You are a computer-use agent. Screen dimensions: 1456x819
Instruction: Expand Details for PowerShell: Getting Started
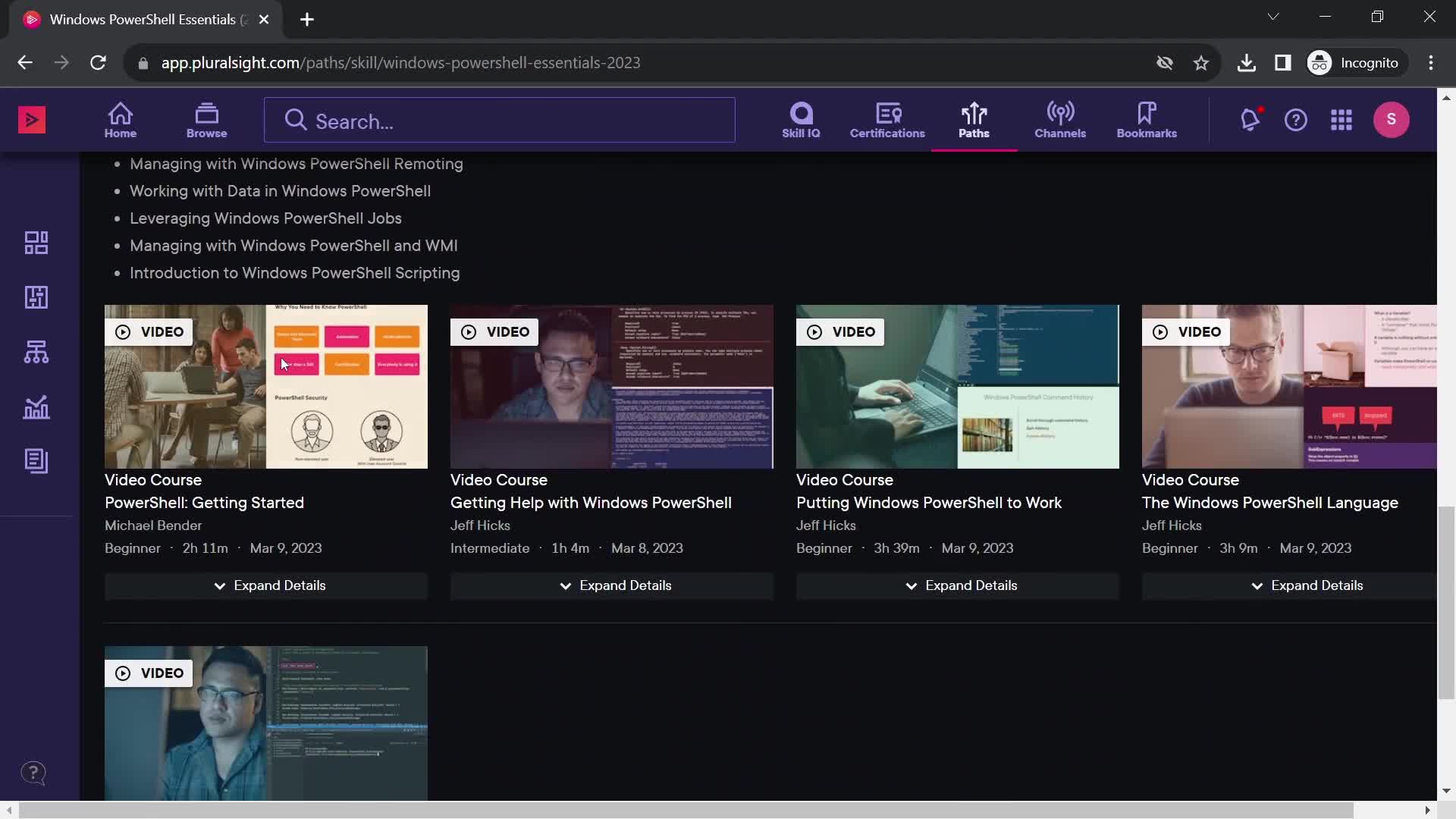coord(266,585)
